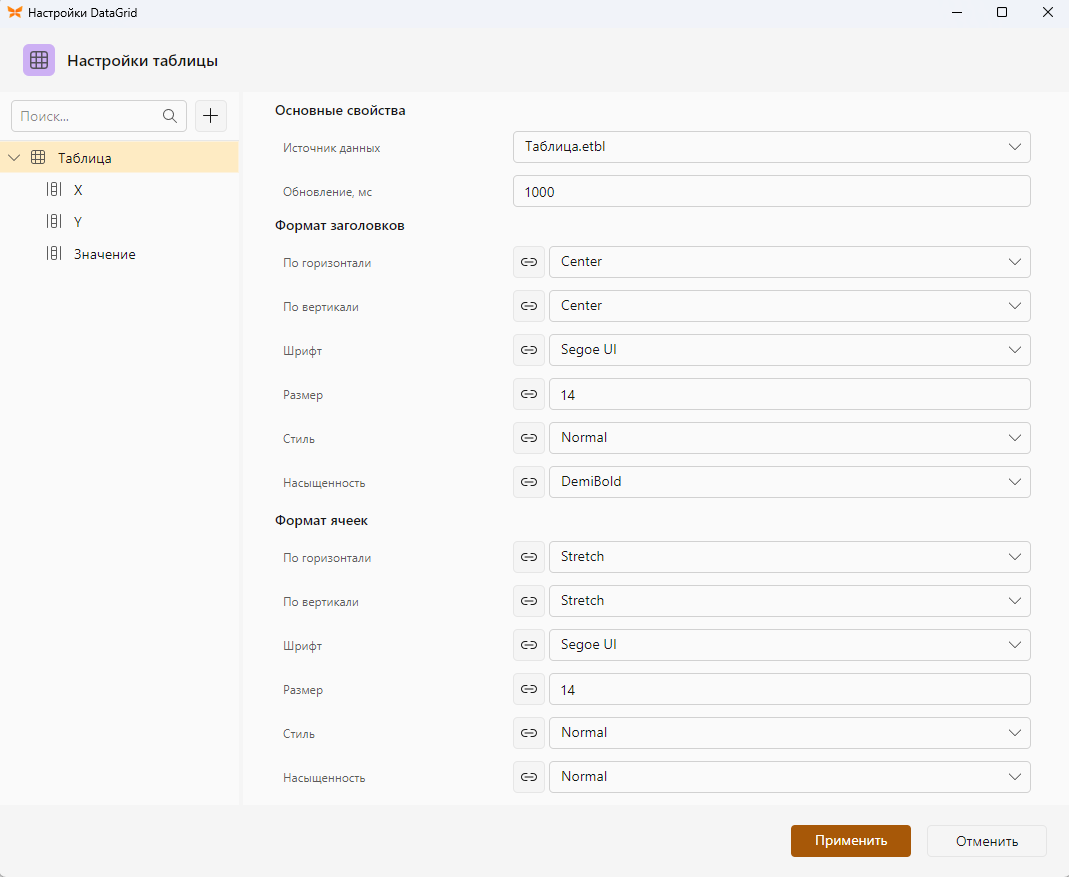Click the link icon for header Размер
Viewport: 1069px width, 877px height.
click(x=529, y=394)
